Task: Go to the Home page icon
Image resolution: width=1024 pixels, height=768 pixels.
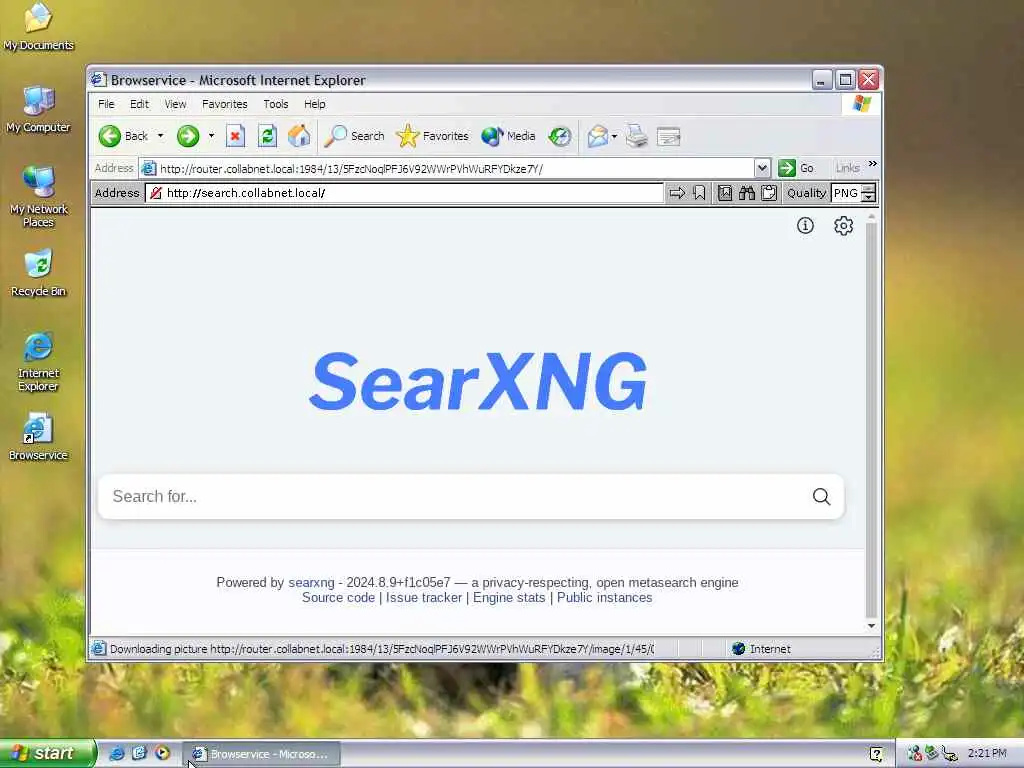Action: (x=299, y=136)
